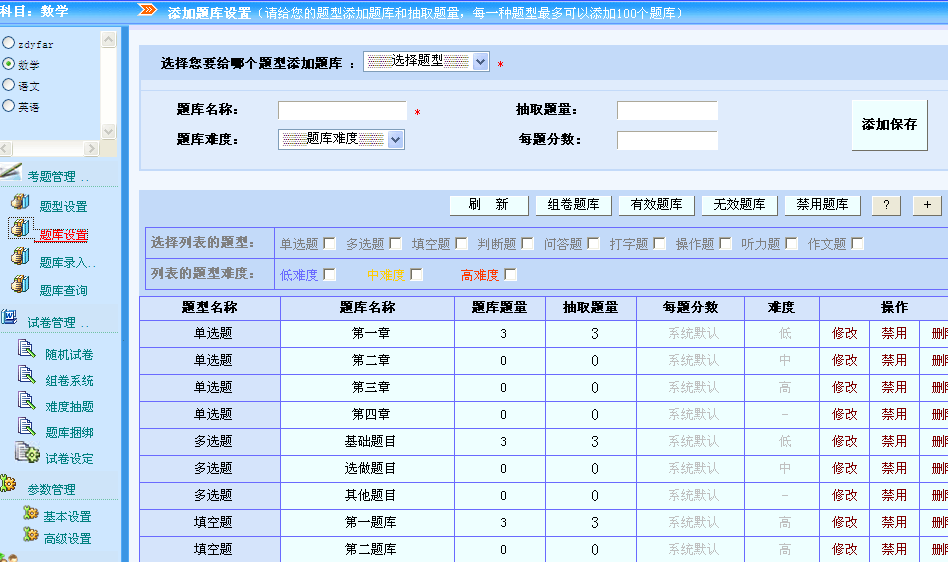Viewport: 948px width, 562px height.
Task: Click the 题库录入 book icon
Action: coord(19,258)
